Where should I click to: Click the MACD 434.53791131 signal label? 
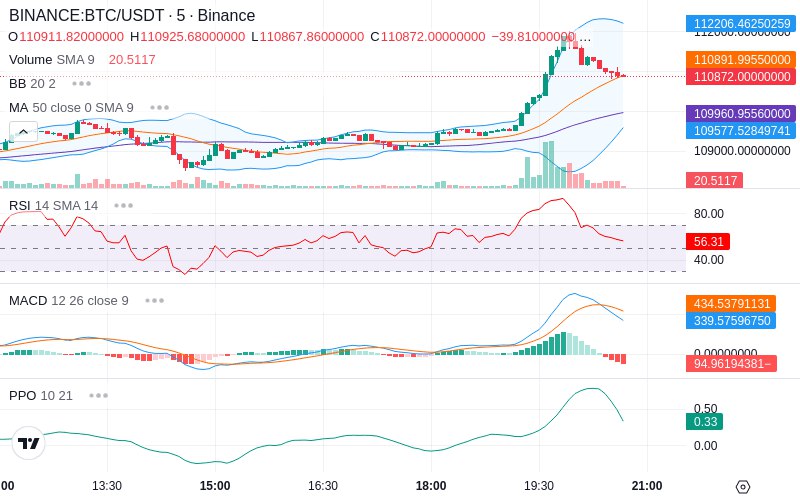point(731,304)
